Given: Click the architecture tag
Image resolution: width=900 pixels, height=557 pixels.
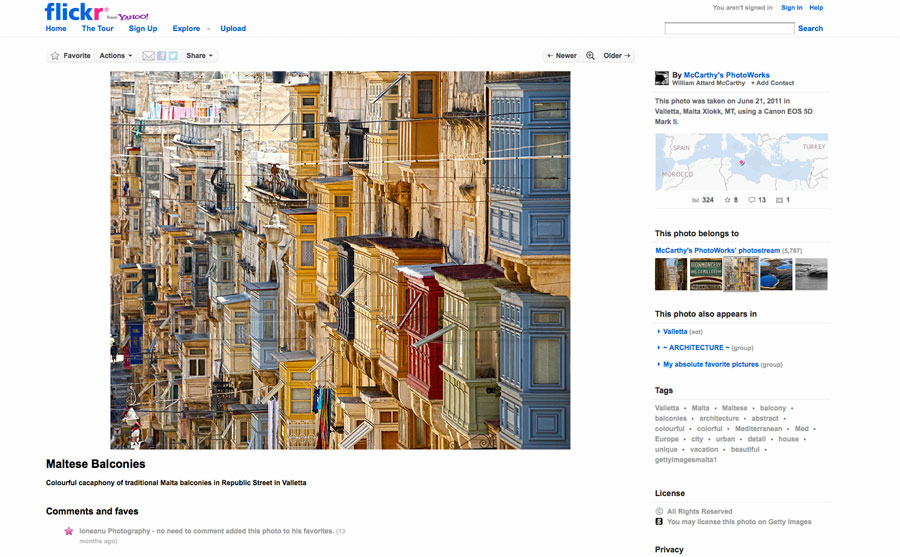Looking at the screenshot, I should (x=719, y=418).
